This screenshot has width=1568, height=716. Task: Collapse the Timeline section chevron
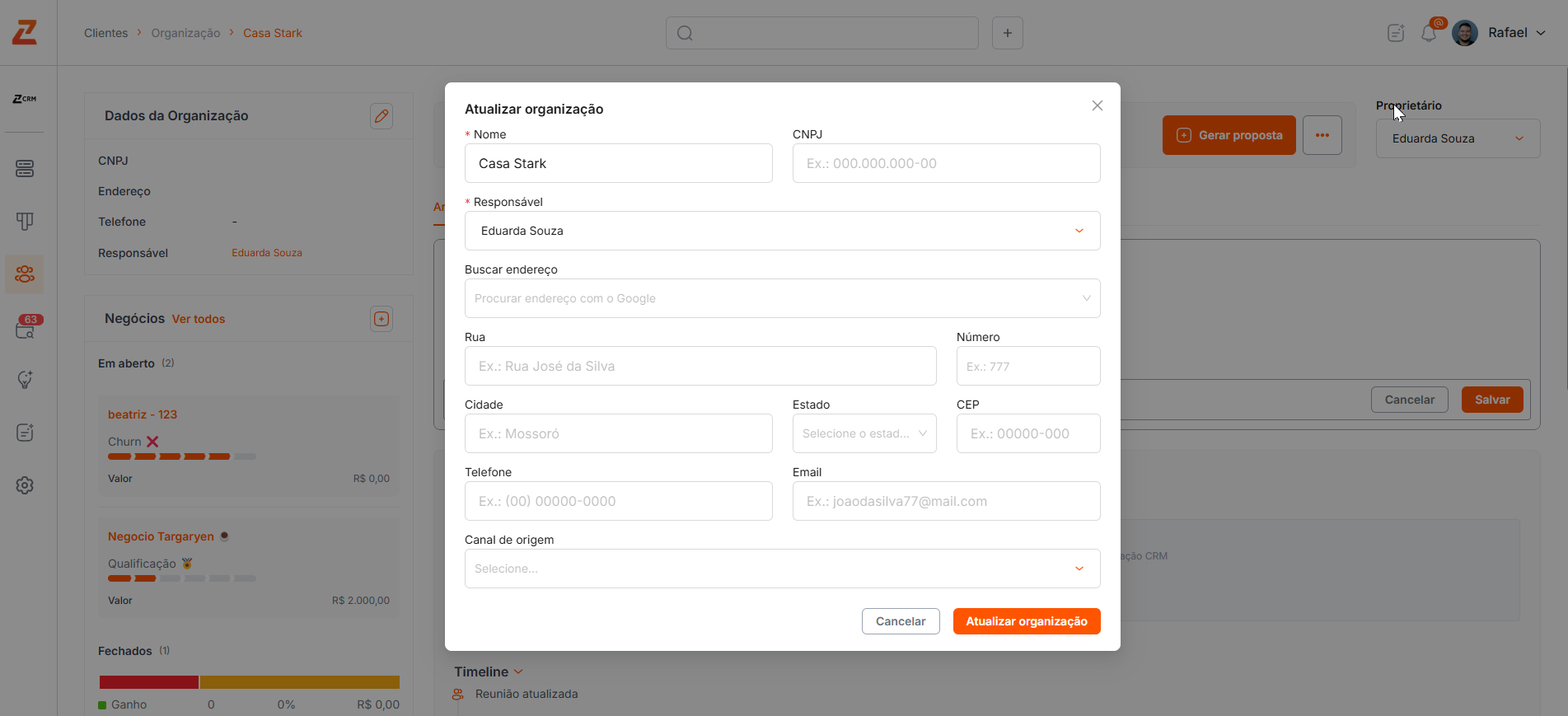(518, 672)
